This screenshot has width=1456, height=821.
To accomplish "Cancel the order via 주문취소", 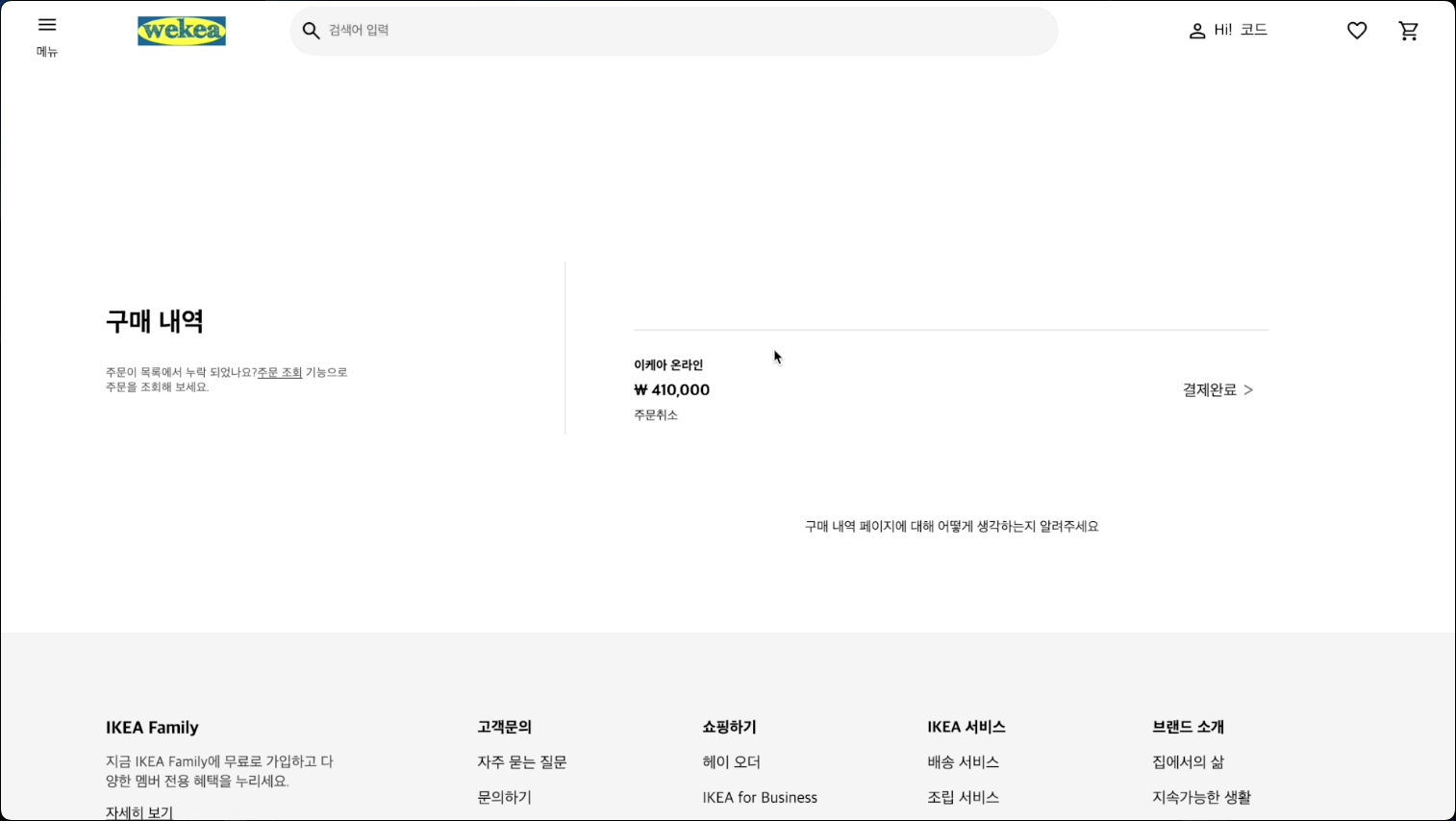I will point(656,414).
